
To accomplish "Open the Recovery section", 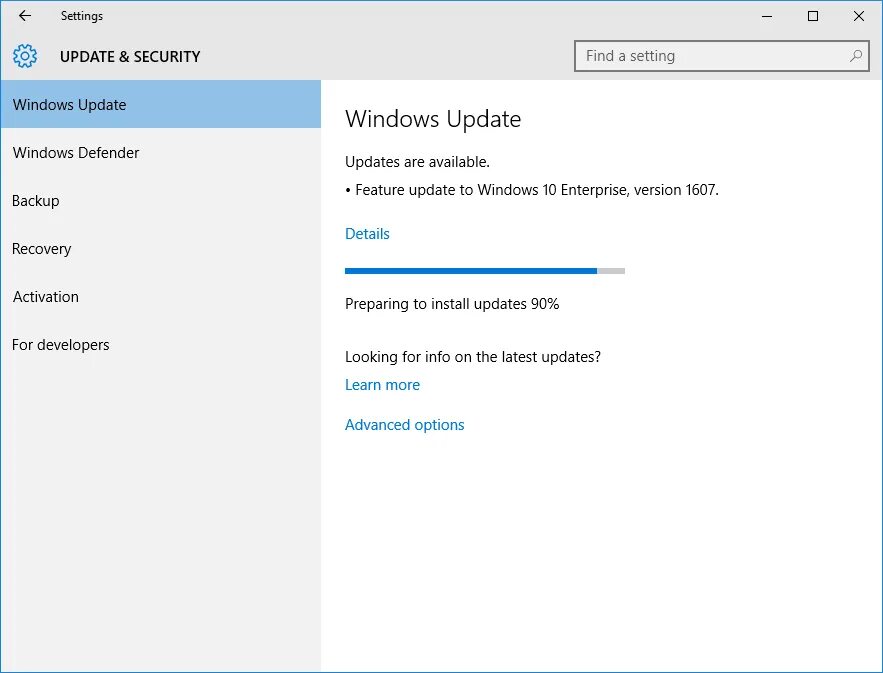I will click(161, 248).
